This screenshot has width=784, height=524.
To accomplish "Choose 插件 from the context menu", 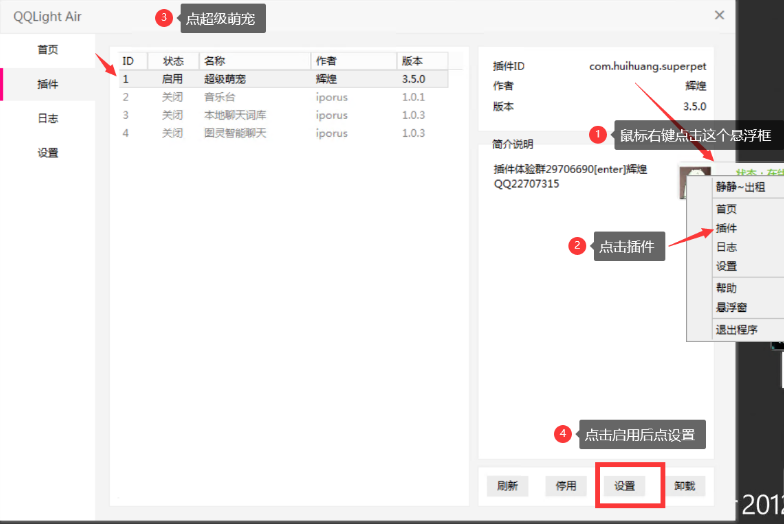I will tap(727, 228).
